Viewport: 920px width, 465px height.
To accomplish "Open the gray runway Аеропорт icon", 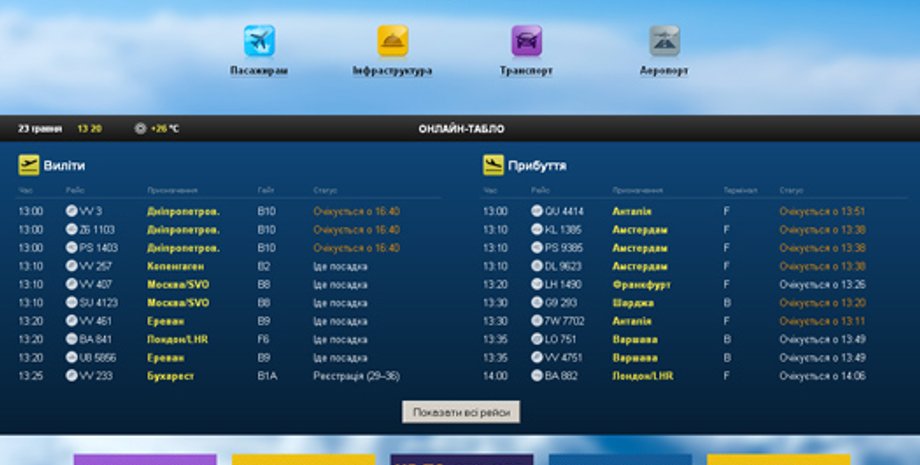I will click(664, 41).
